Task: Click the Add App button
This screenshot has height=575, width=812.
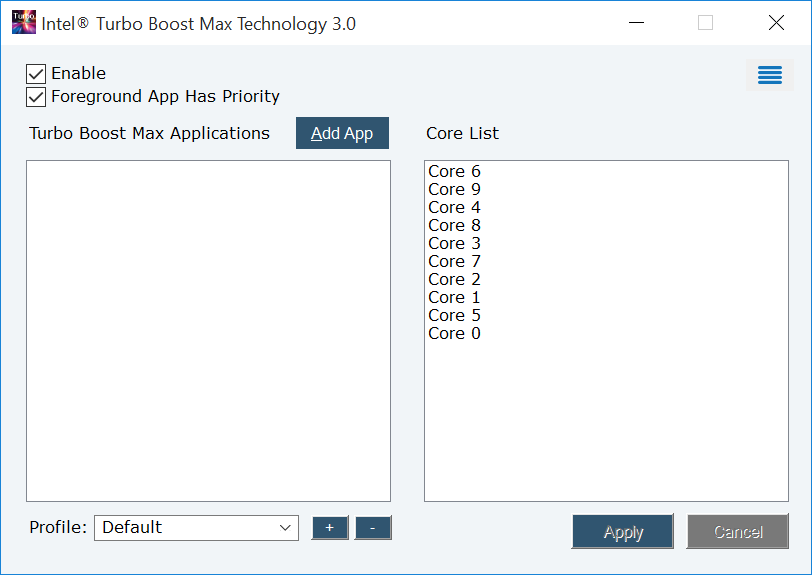Action: (342, 133)
